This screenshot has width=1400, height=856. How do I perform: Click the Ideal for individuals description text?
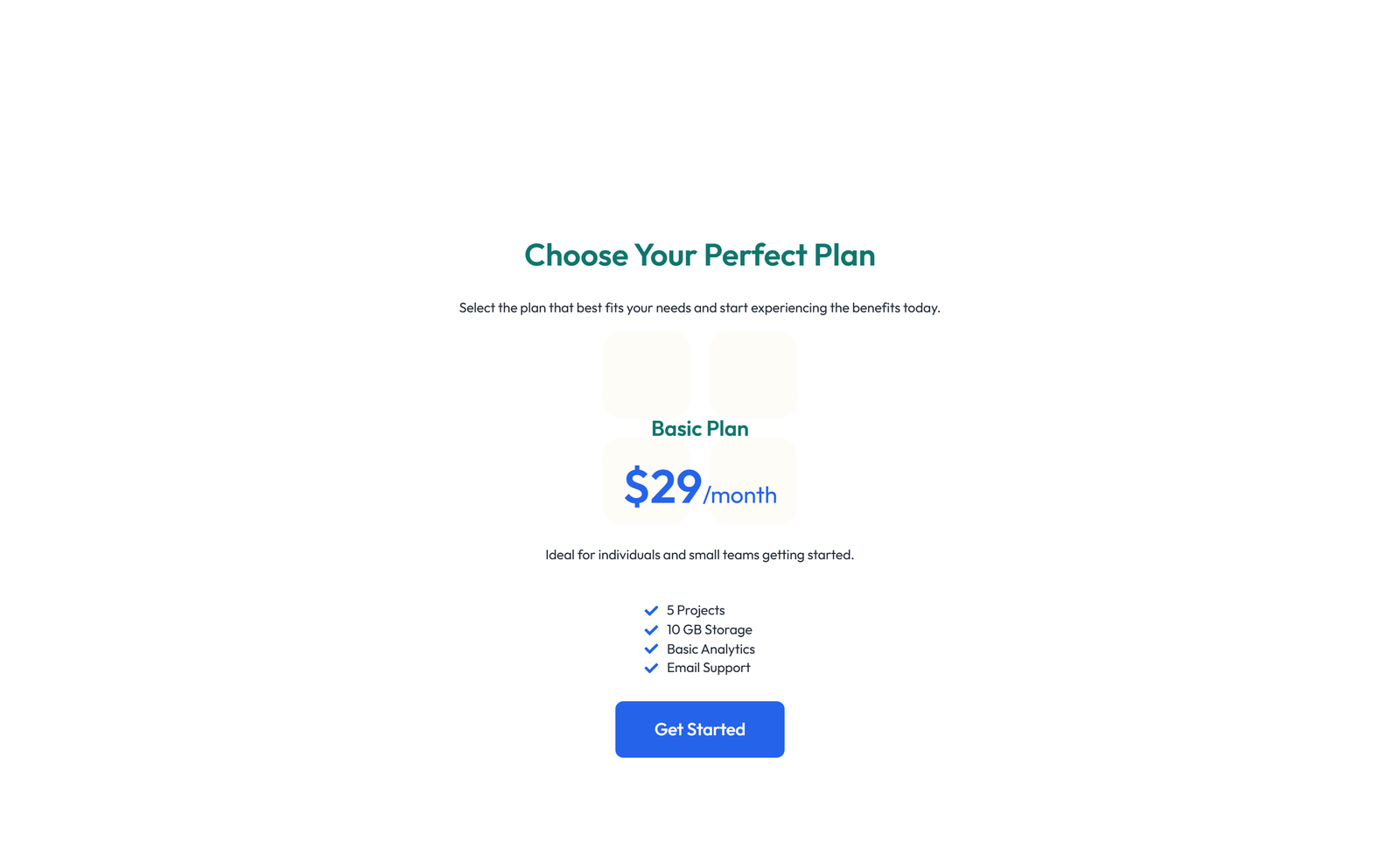(x=699, y=554)
